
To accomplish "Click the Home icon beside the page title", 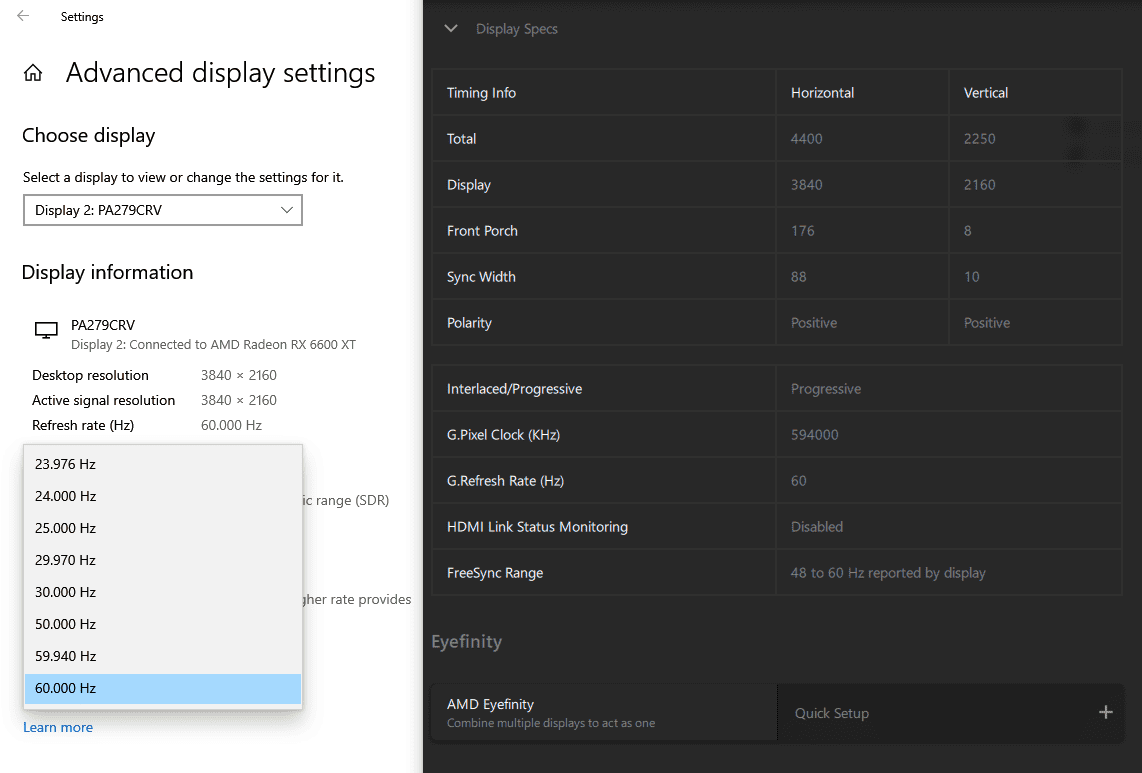I will [x=33, y=73].
